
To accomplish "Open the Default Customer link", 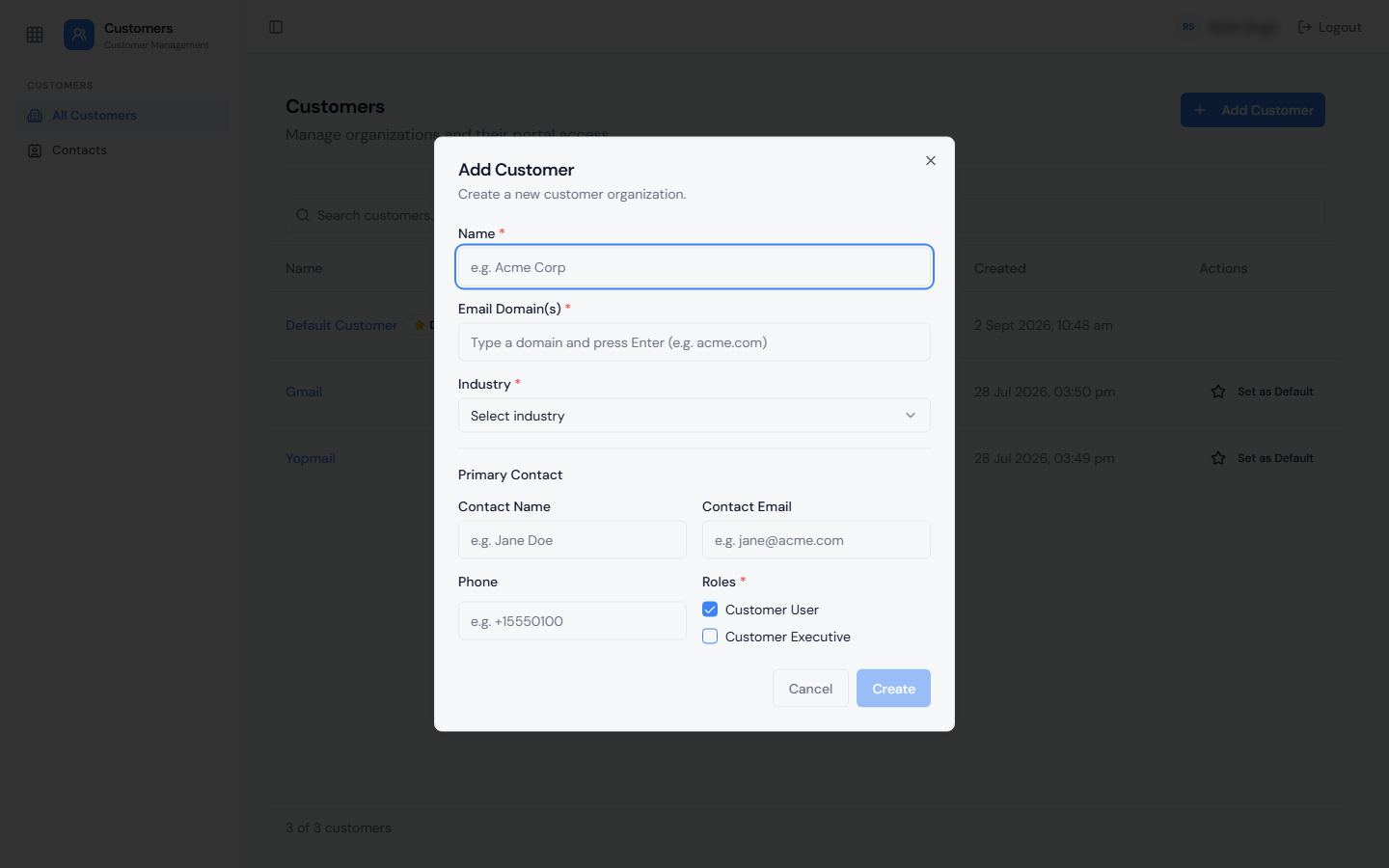I will 341,325.
